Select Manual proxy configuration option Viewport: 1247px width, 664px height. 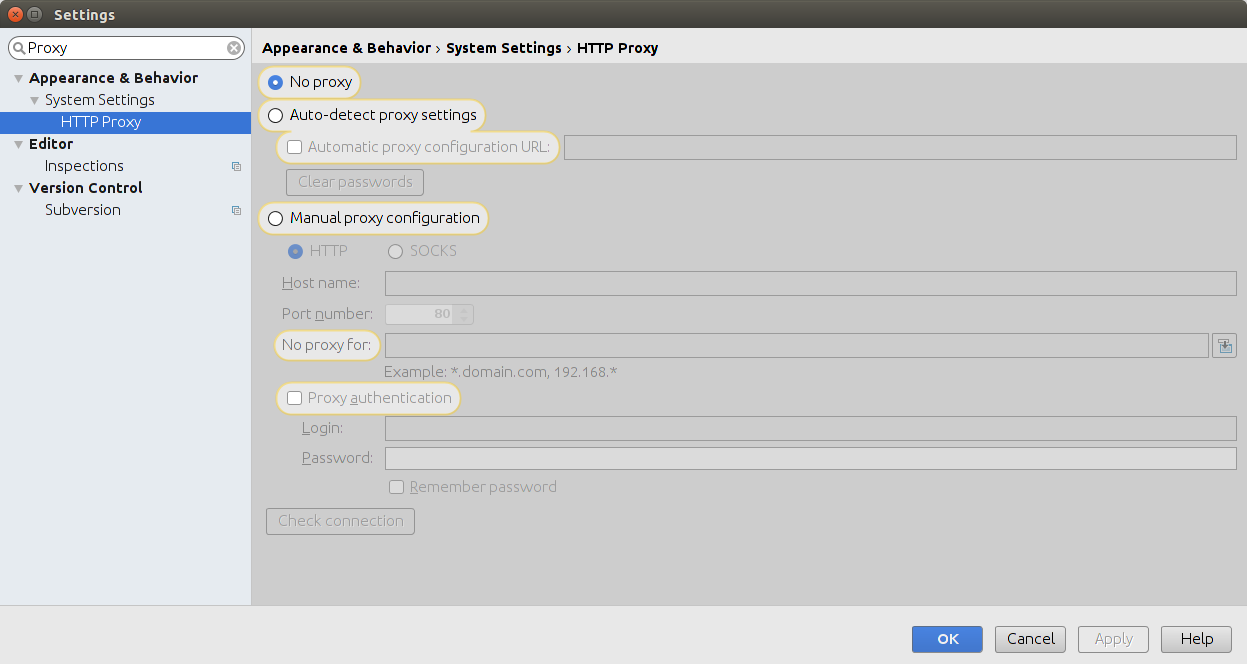275,218
